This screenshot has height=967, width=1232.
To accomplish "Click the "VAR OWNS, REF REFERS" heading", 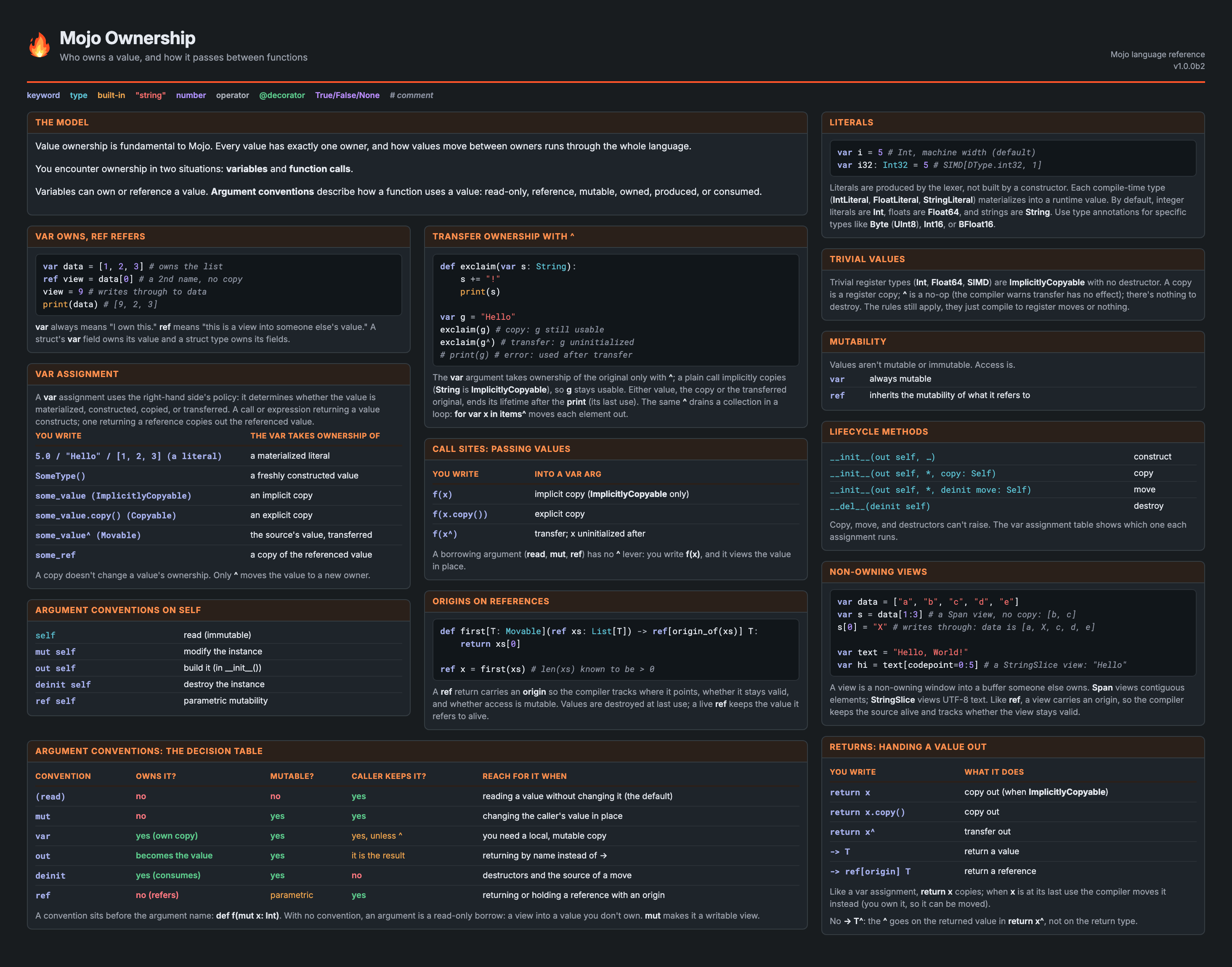I will 90,236.
